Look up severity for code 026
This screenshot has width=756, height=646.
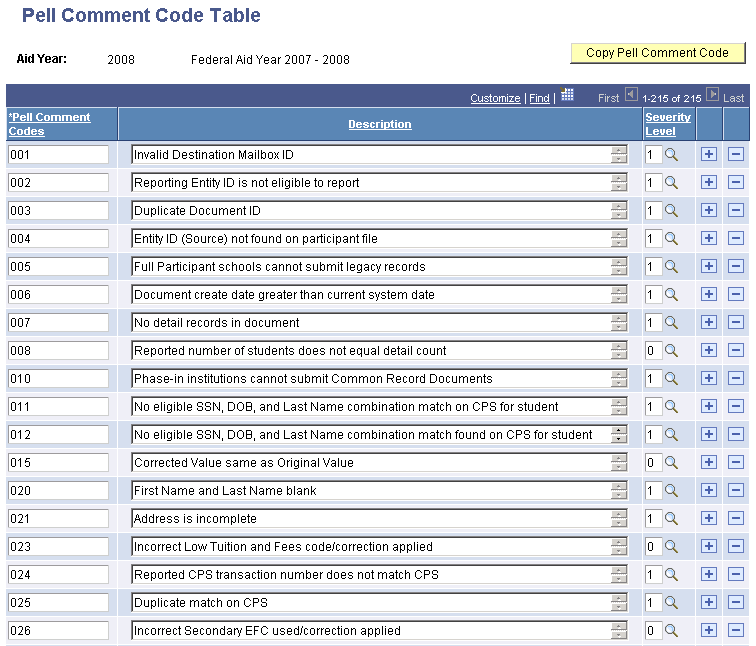click(671, 630)
